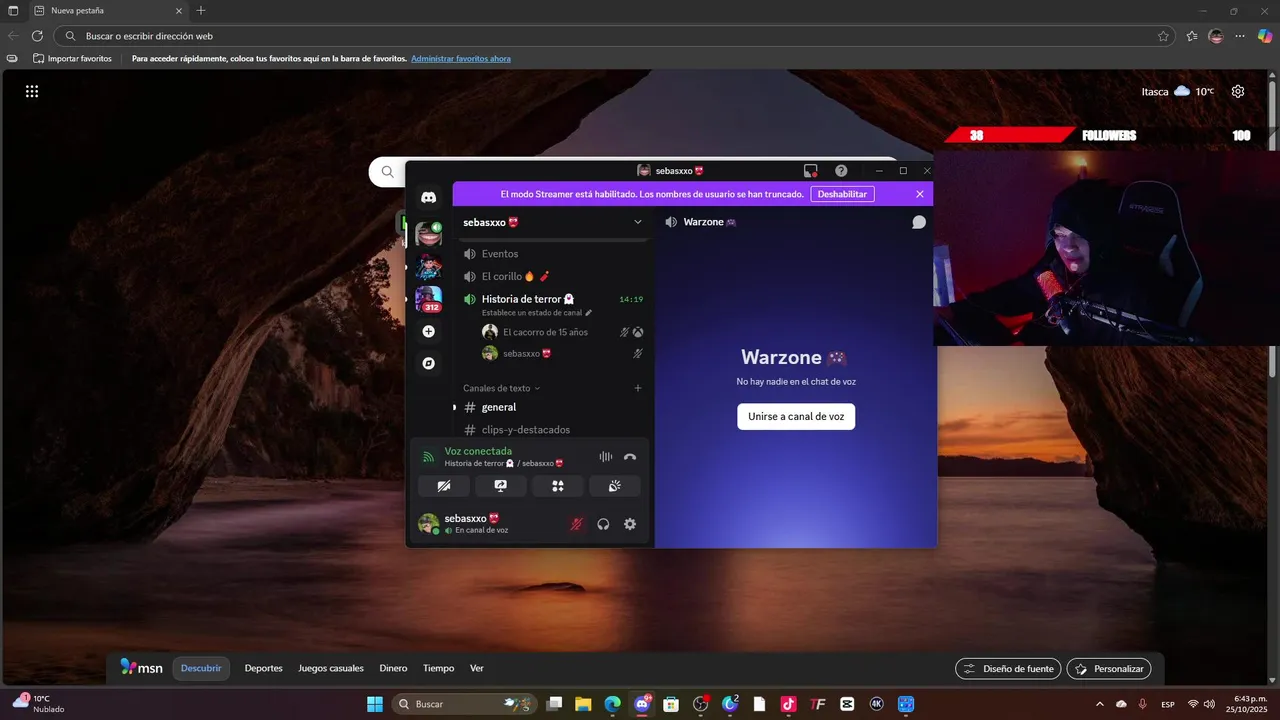Dismiss the Streamer mode banner
The width and height of the screenshot is (1280, 720).
pyautogui.click(x=920, y=194)
